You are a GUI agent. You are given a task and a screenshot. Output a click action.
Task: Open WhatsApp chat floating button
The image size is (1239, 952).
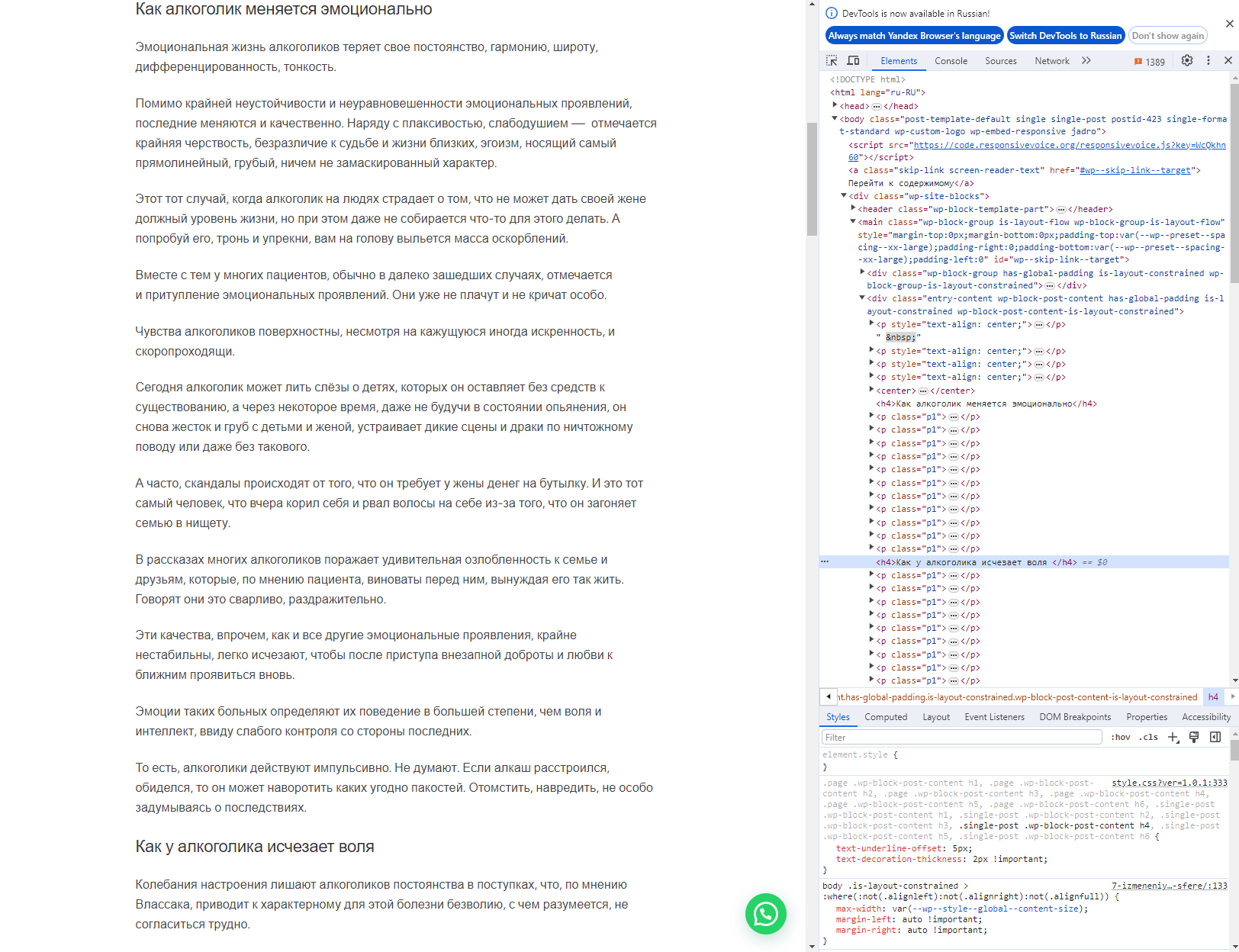765,913
